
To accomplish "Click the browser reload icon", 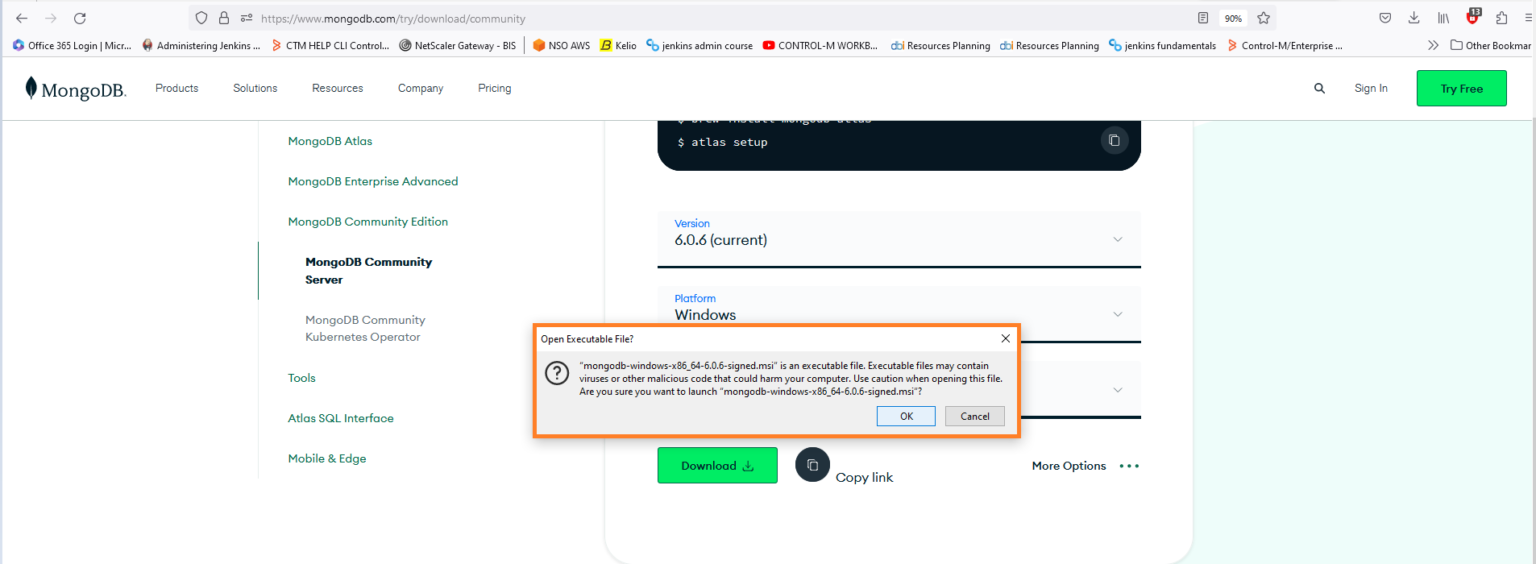I will (80, 18).
